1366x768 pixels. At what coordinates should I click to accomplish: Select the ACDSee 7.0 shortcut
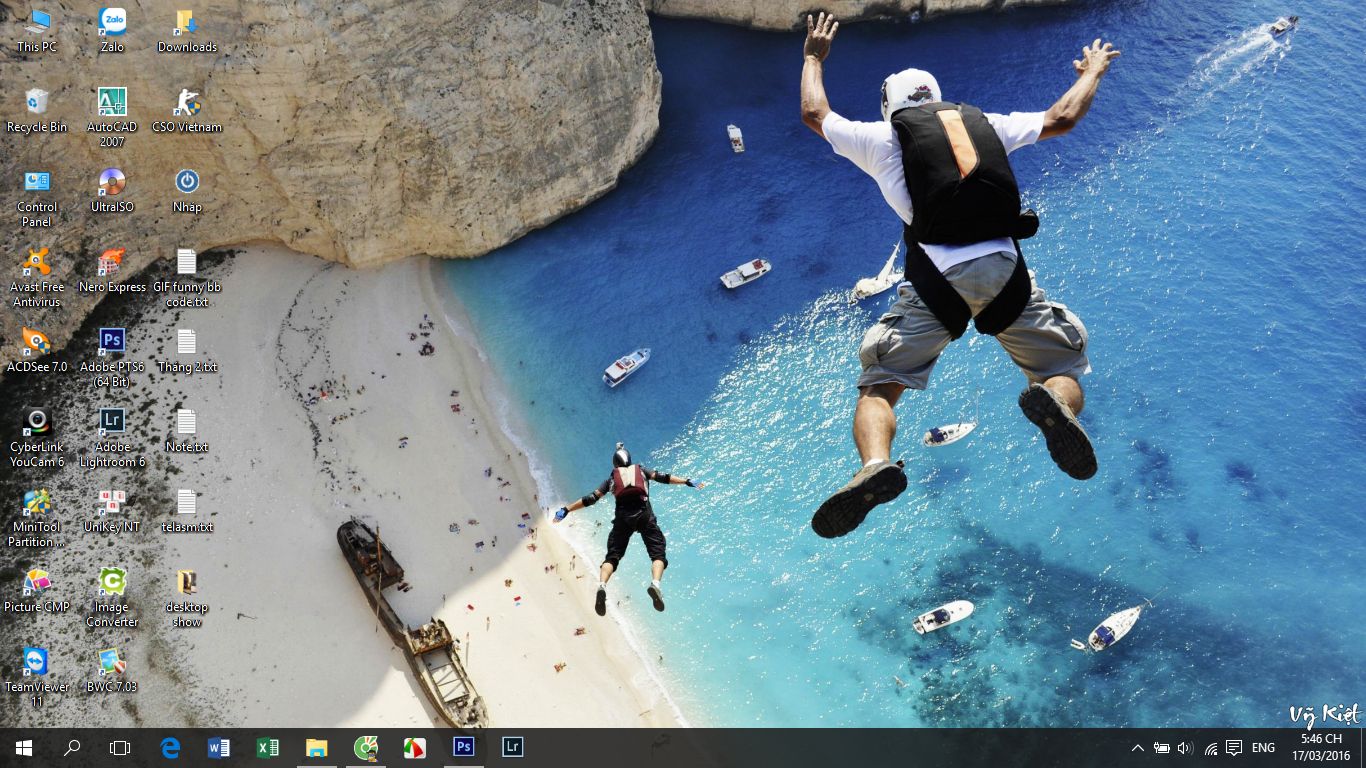(37, 350)
